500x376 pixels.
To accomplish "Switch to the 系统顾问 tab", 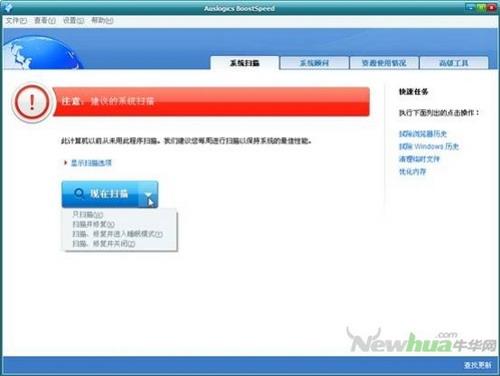I will 314,63.
